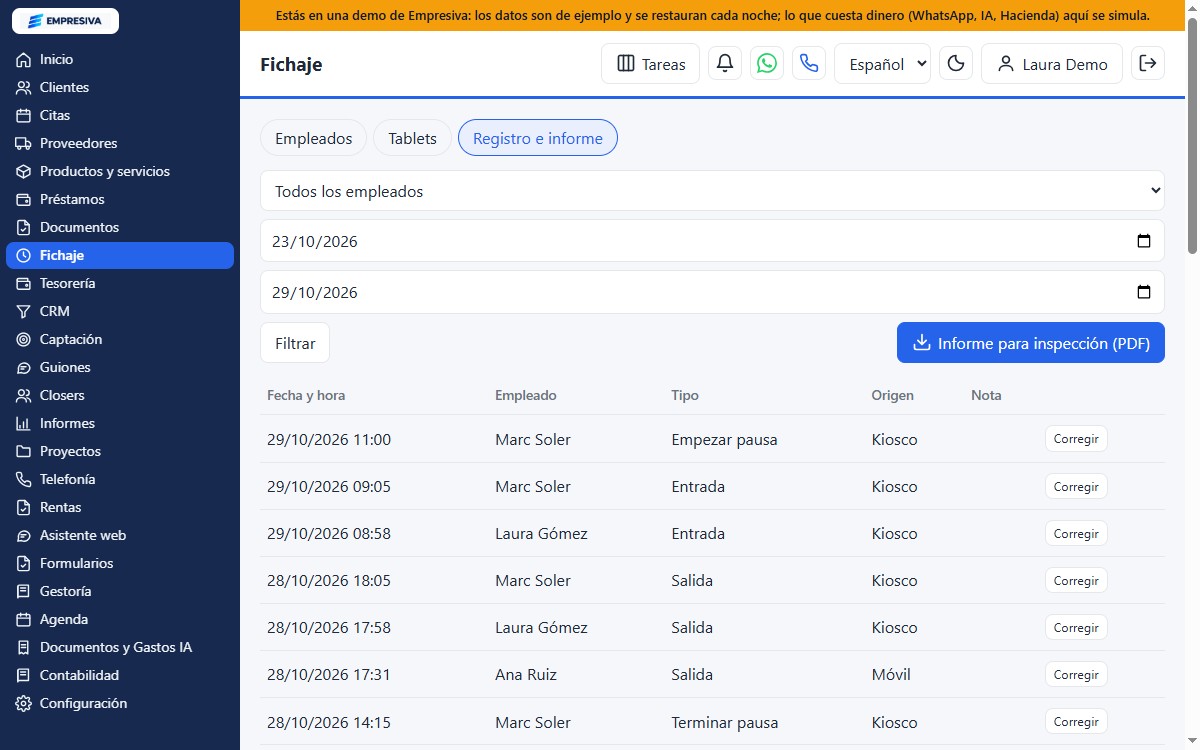Open the Laura Demo user button
Viewport: 1200px width, 750px height.
[1052, 64]
